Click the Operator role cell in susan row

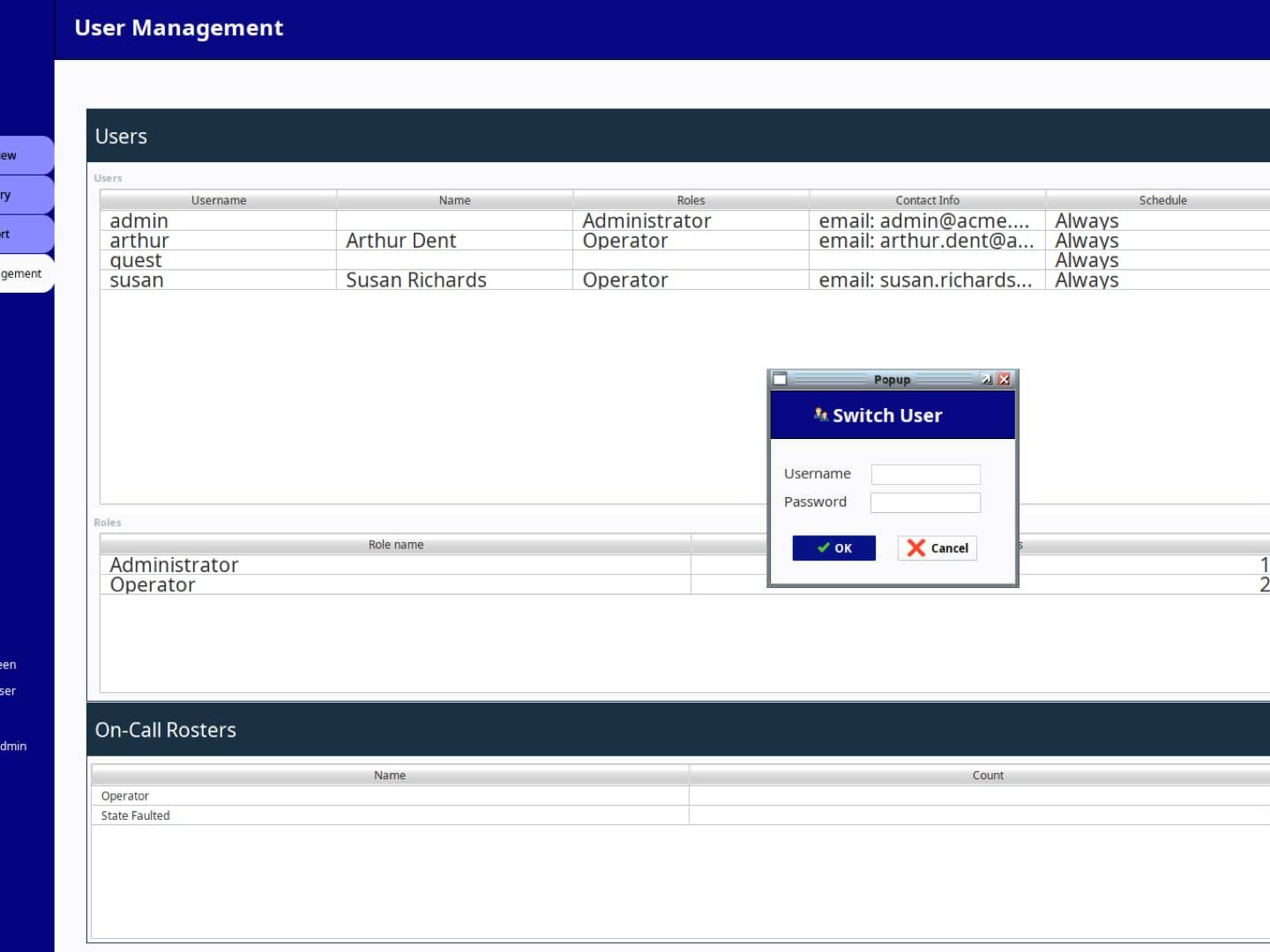[x=691, y=280]
